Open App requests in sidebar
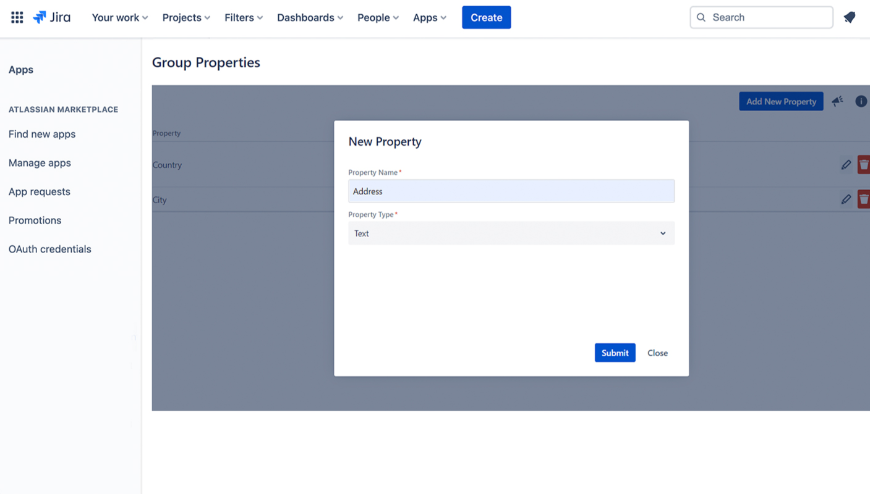Screen dimensions: 870x494 click(39, 191)
